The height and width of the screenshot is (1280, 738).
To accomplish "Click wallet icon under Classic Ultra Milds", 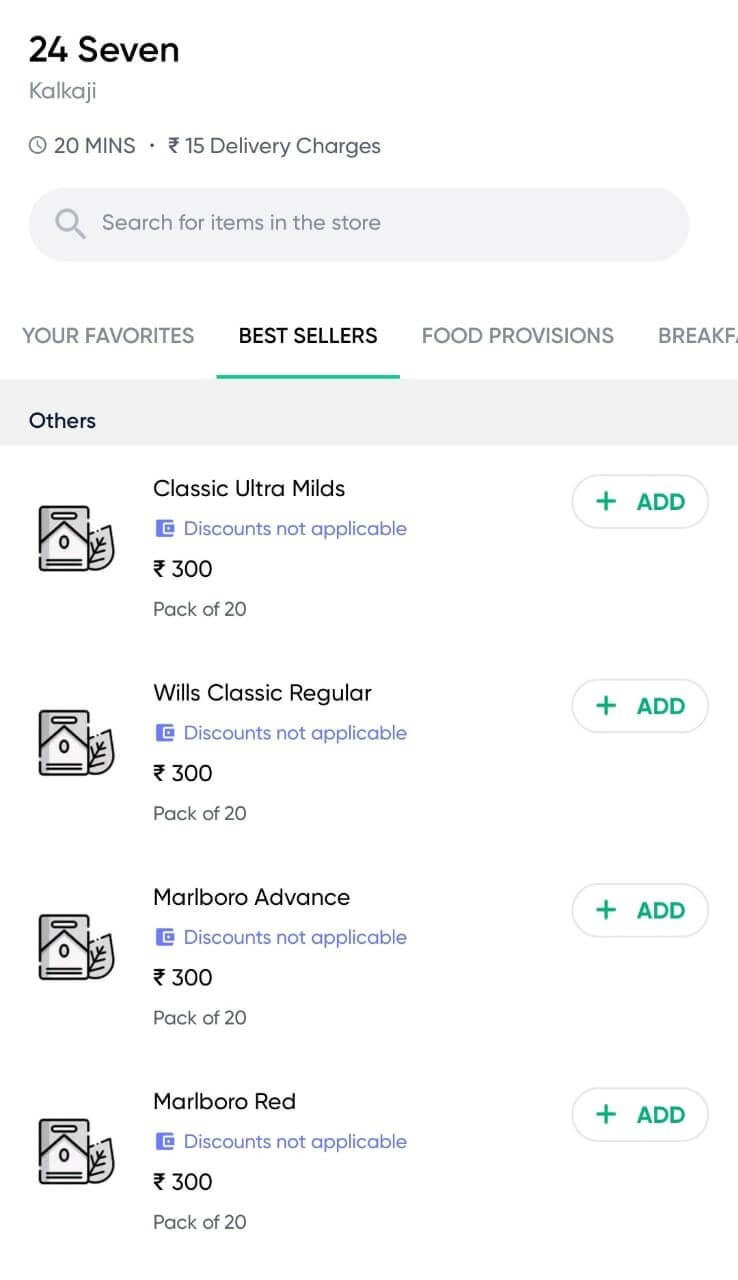I will pos(165,528).
